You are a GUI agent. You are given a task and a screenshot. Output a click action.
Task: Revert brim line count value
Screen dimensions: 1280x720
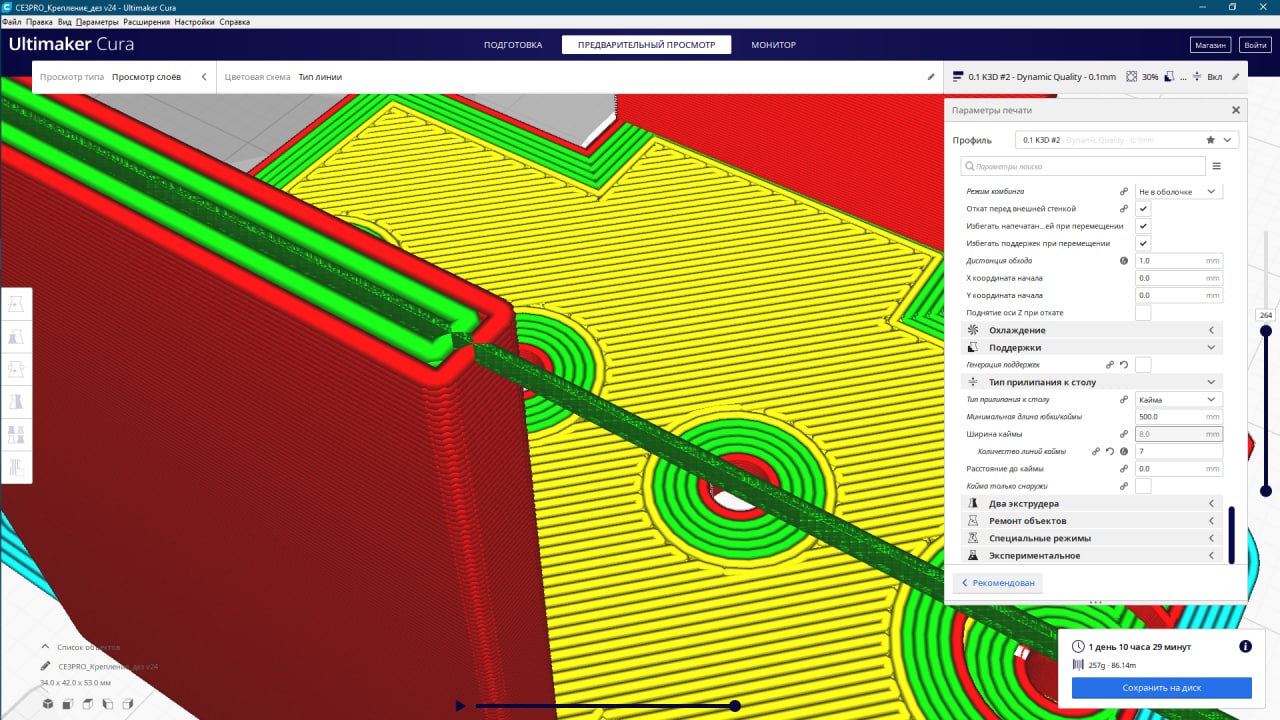pos(1110,452)
